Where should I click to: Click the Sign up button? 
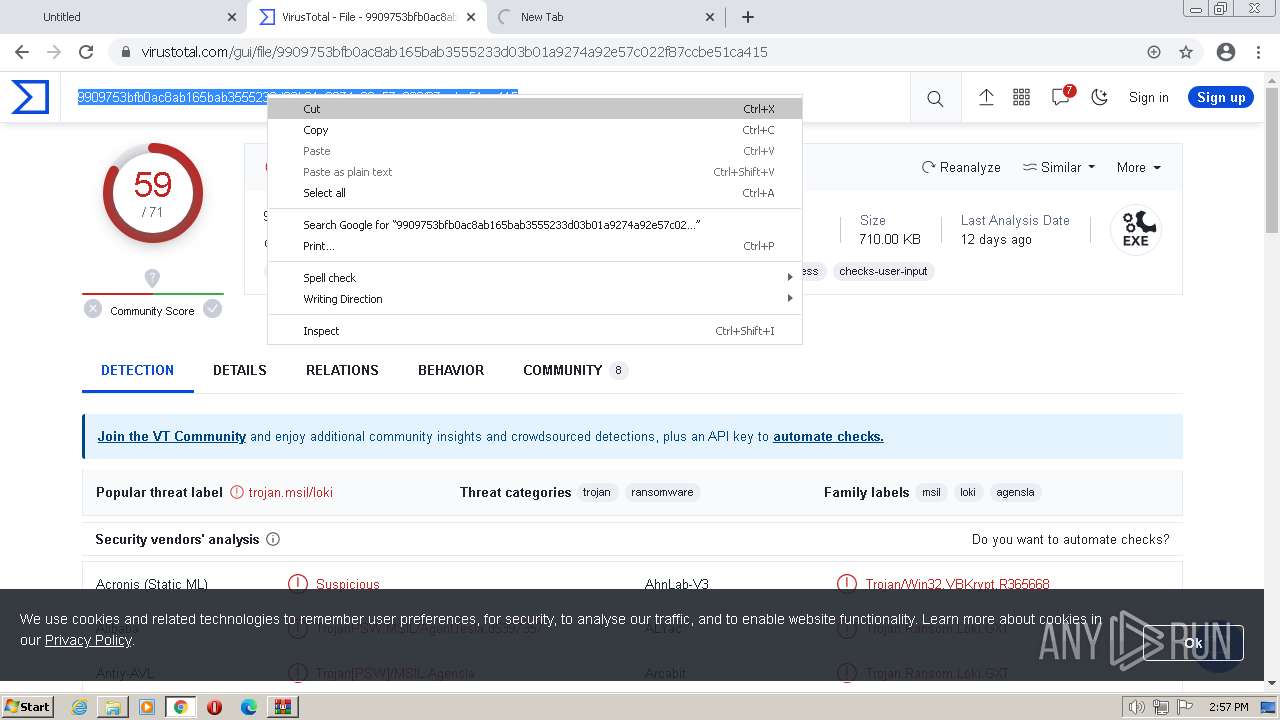pyautogui.click(x=1221, y=97)
